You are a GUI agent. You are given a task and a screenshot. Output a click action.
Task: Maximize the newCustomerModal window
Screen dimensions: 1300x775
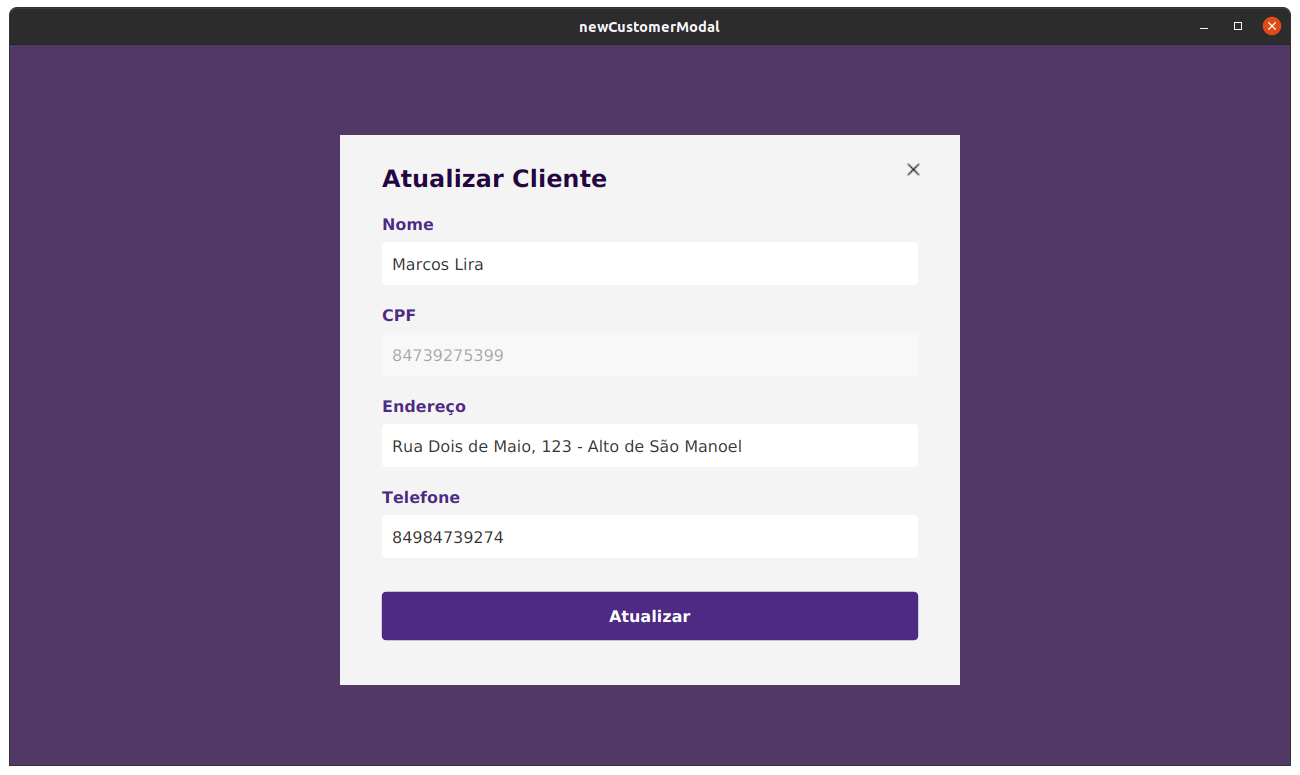(1238, 27)
